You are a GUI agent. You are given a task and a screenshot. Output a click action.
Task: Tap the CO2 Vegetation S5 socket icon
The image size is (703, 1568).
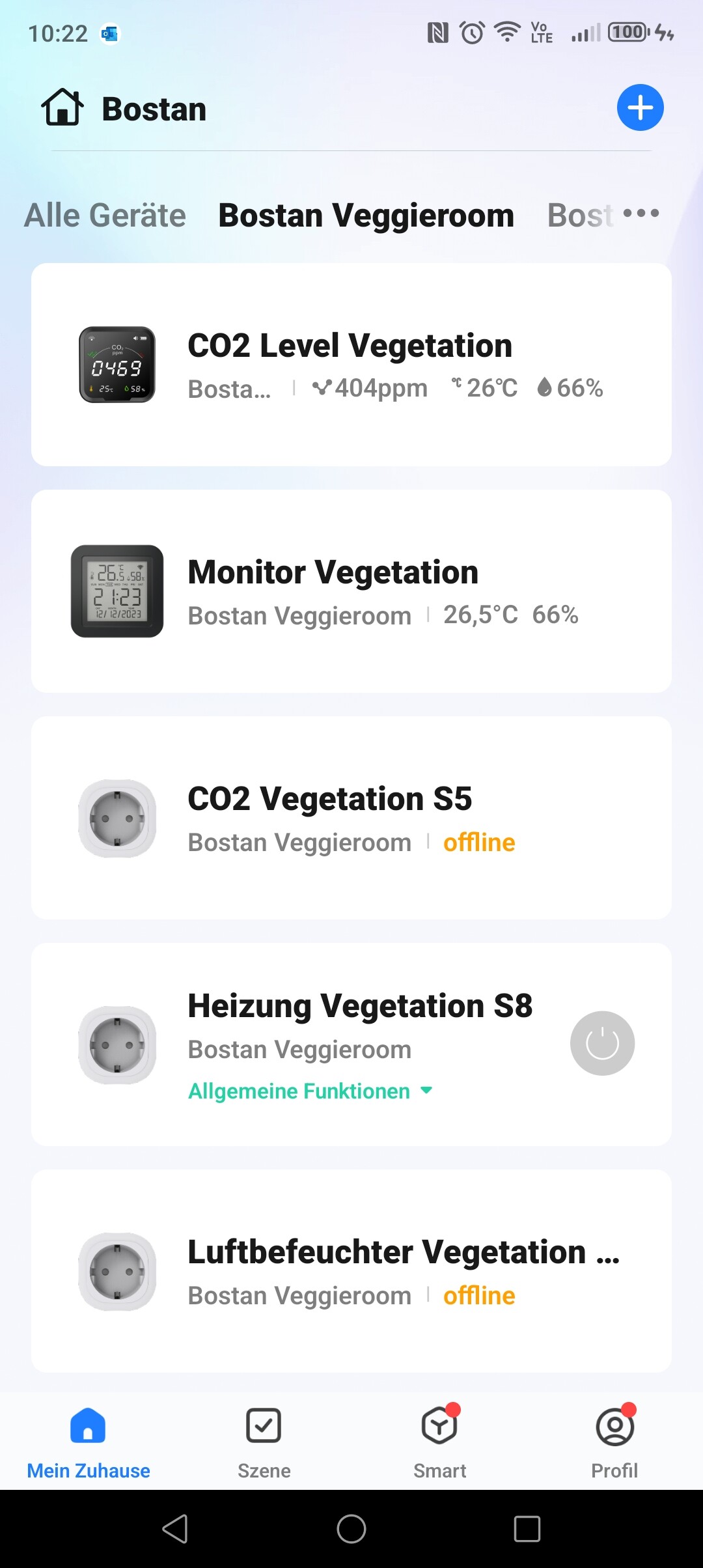click(117, 818)
